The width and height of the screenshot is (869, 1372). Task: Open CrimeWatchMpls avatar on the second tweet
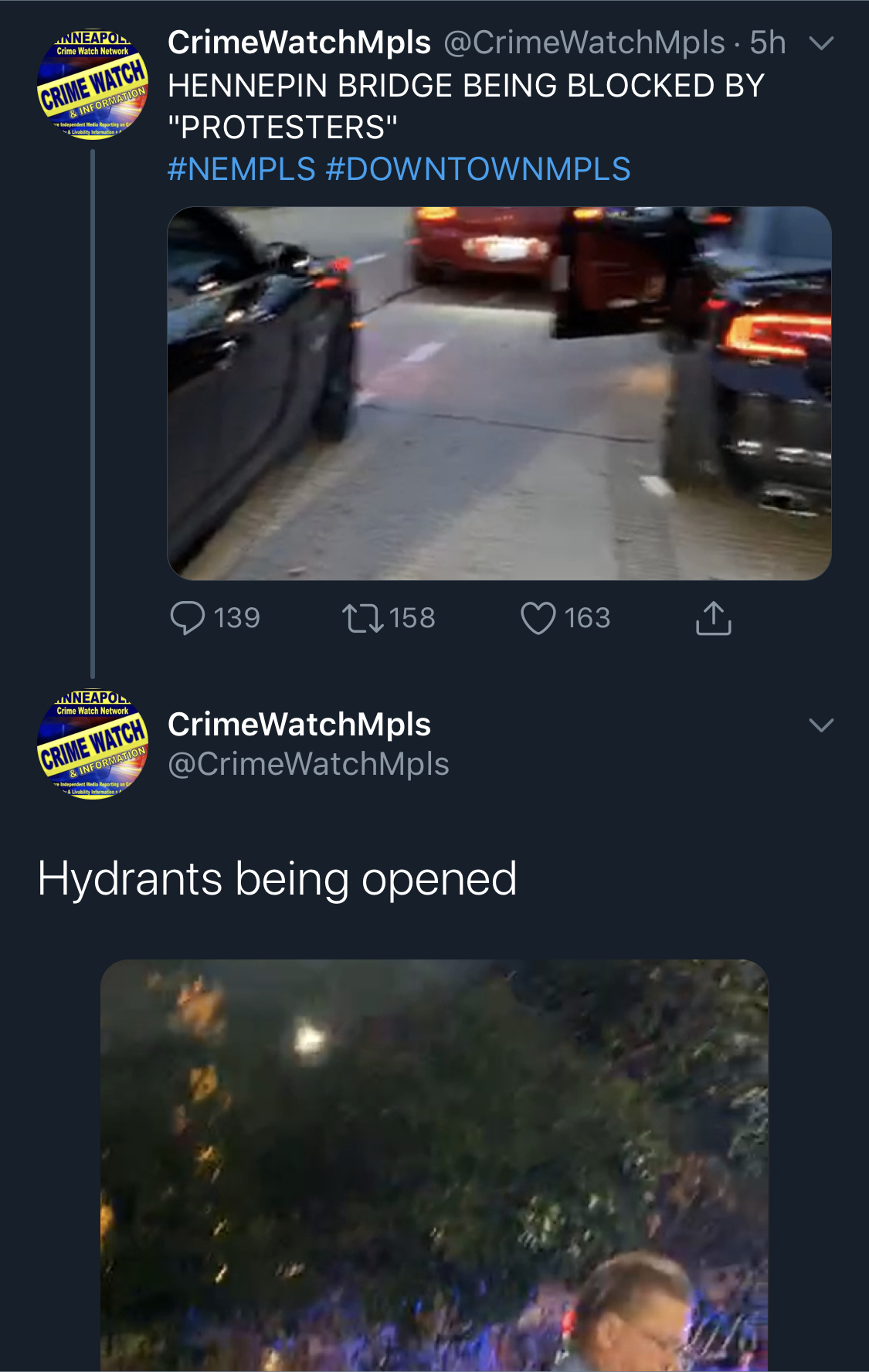[93, 744]
